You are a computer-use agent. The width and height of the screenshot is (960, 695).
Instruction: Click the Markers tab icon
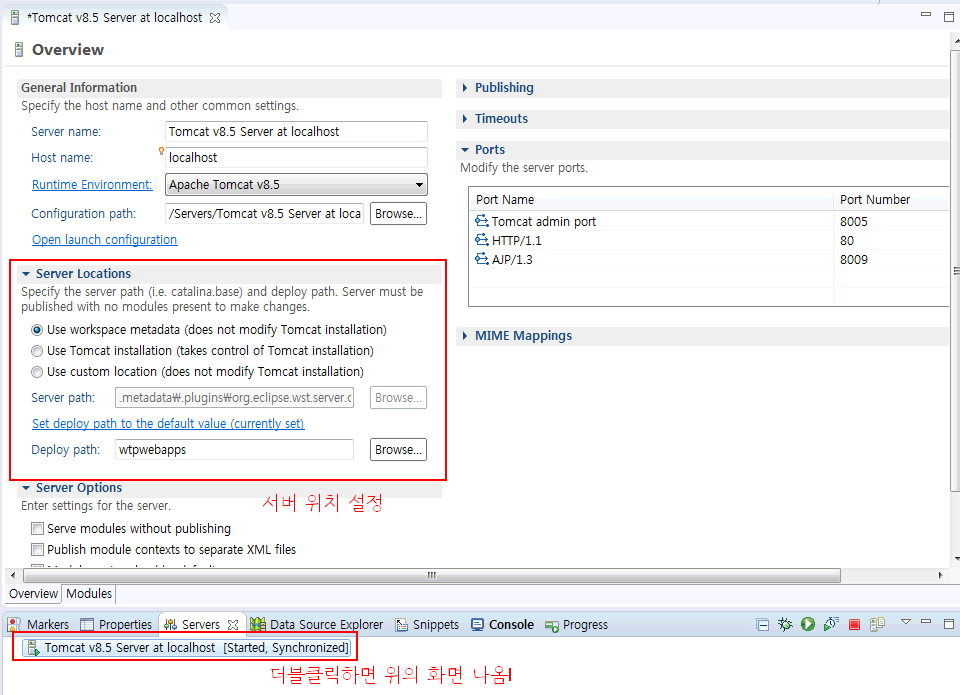14,625
